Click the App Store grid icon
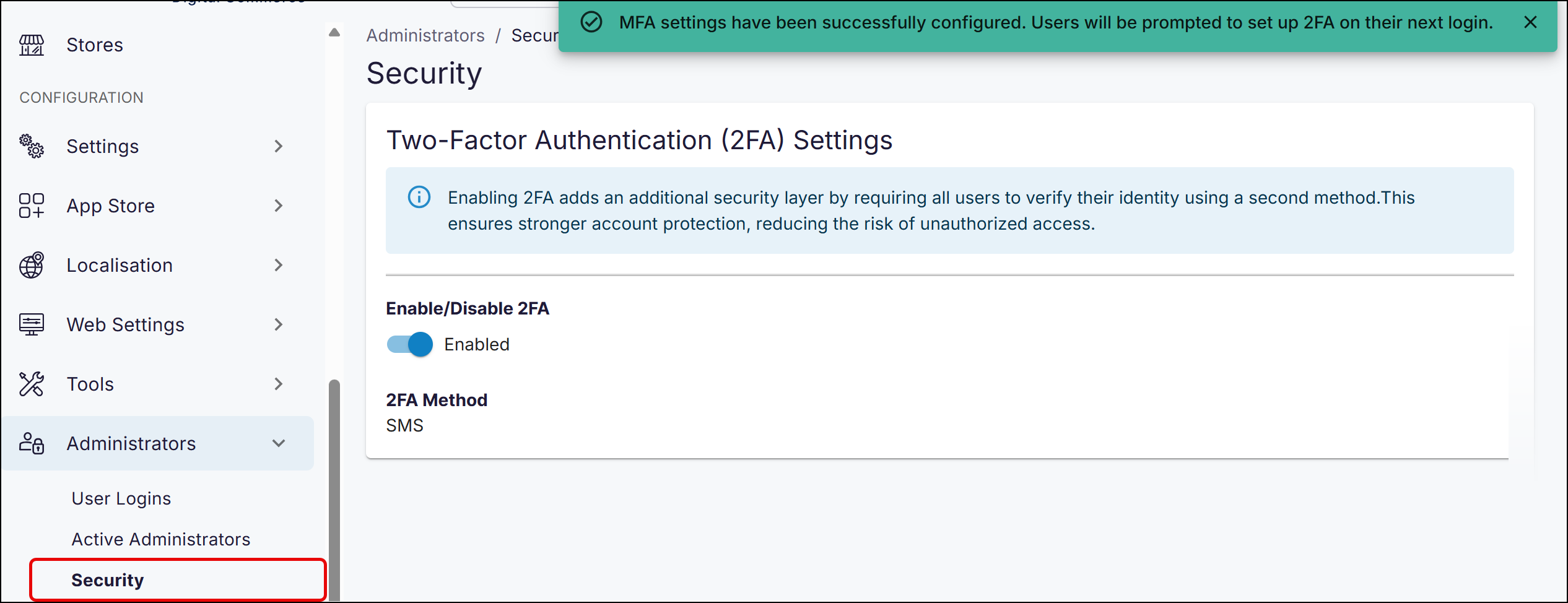The image size is (1568, 603). click(x=32, y=206)
